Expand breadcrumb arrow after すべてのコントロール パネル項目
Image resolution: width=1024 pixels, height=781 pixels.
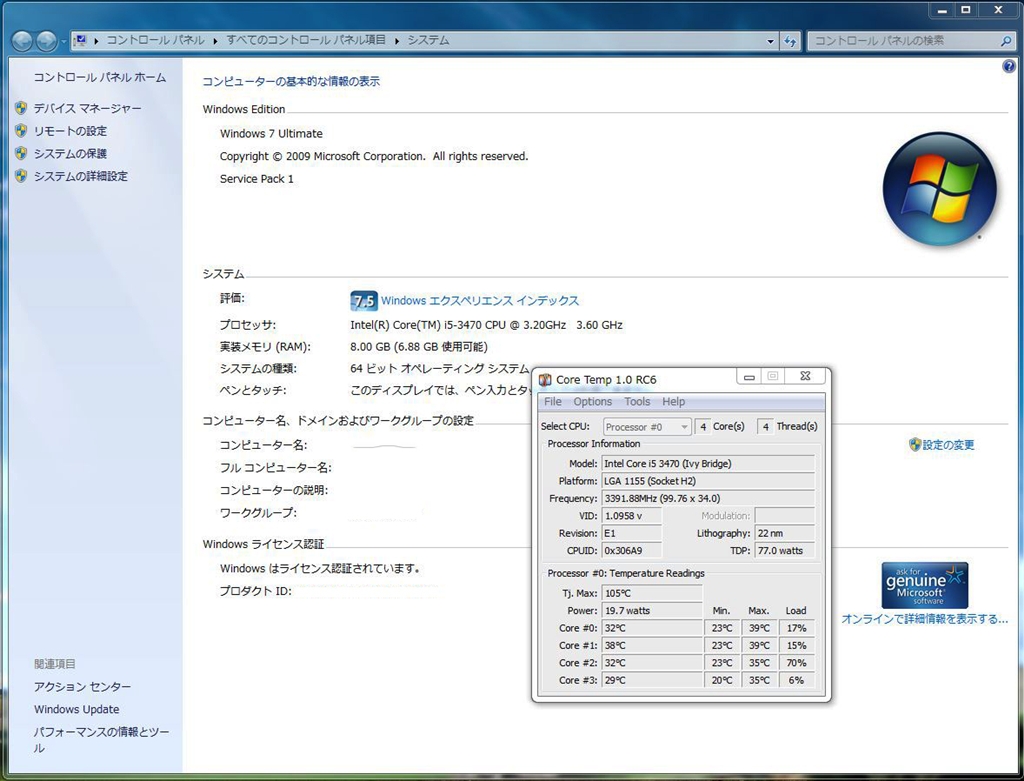(396, 40)
